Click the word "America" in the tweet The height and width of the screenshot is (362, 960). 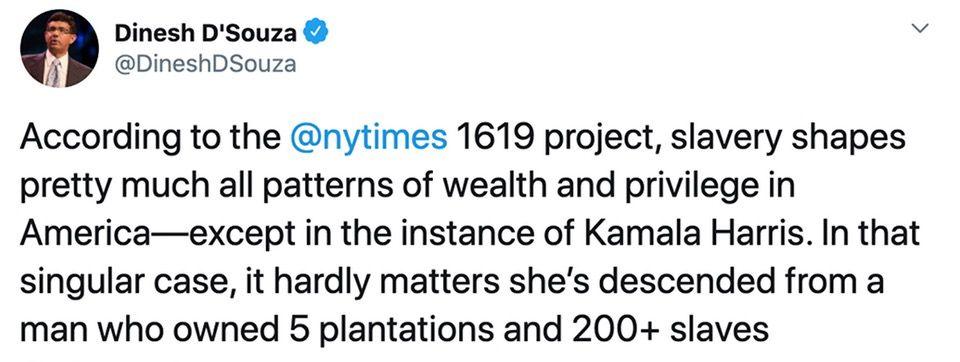83,235
